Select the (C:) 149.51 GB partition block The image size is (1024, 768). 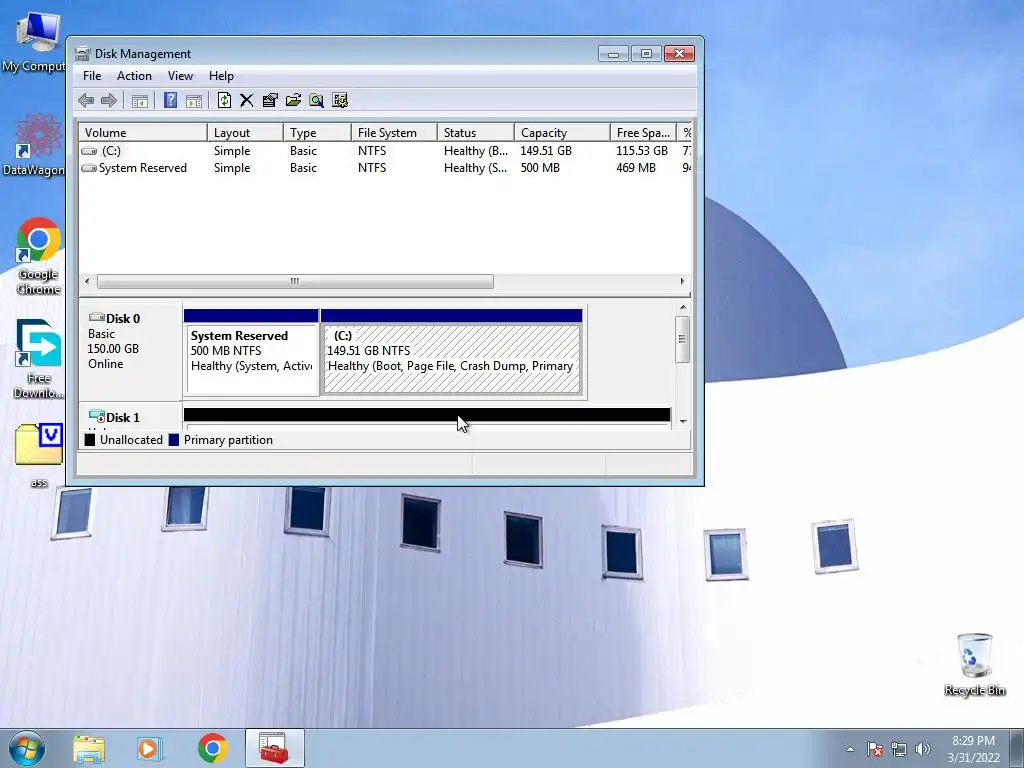(x=452, y=353)
